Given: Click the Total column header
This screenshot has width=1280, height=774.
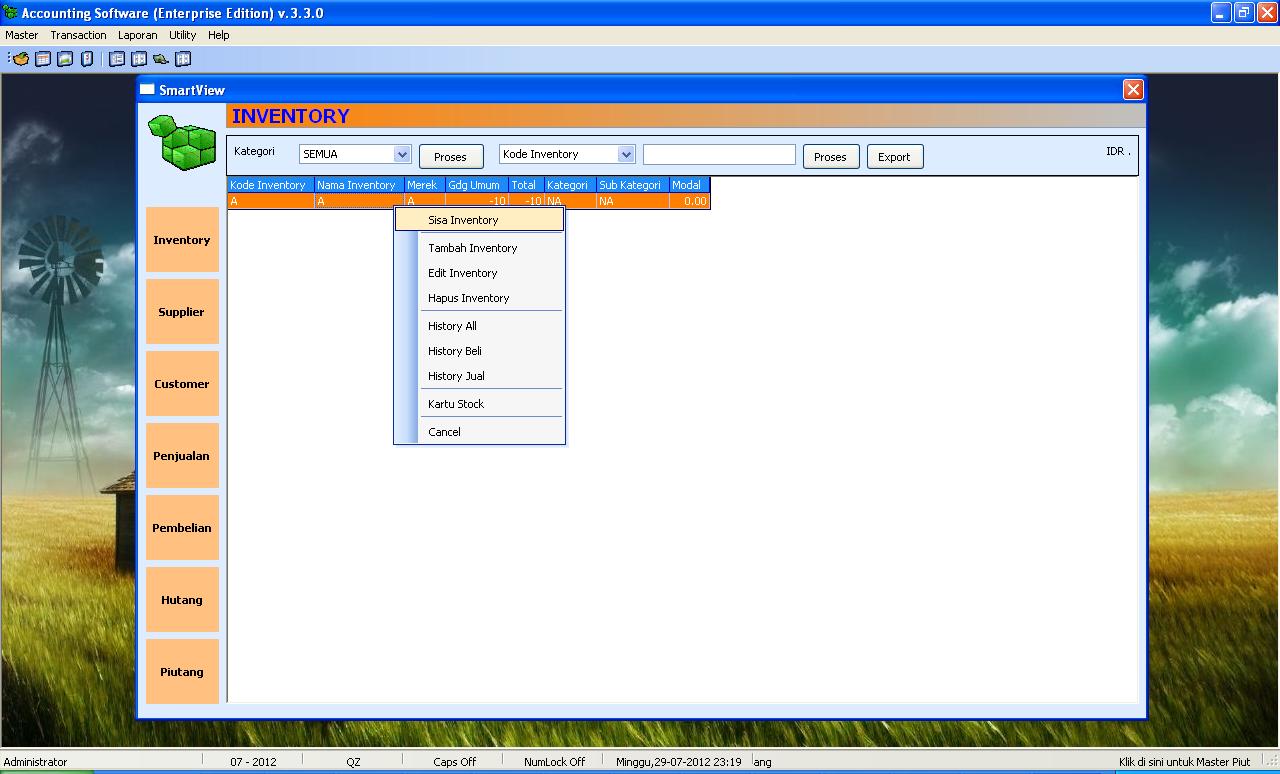Looking at the screenshot, I should [x=526, y=185].
